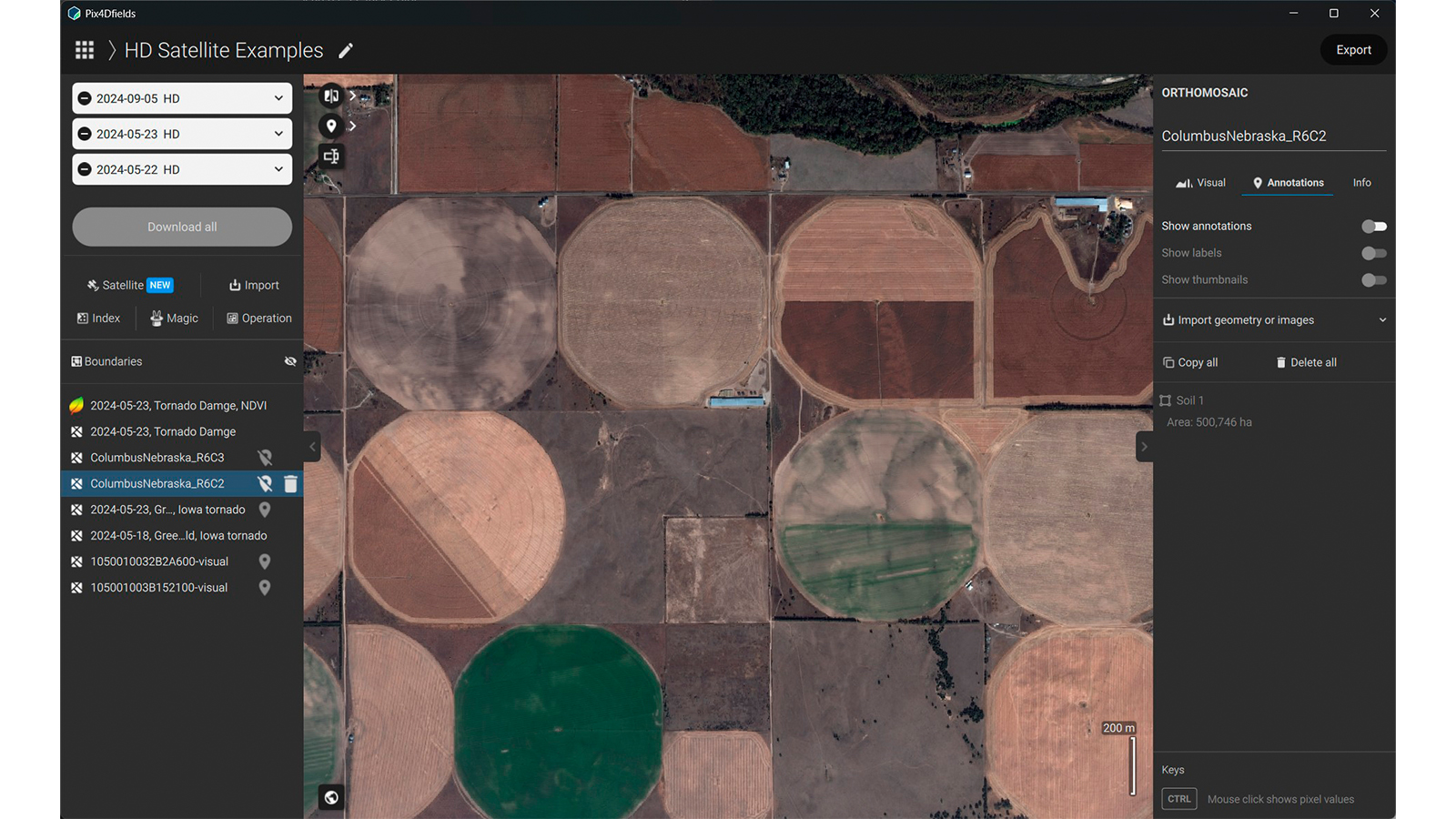
Task: Switch to the Annotations tab
Action: tap(1288, 183)
